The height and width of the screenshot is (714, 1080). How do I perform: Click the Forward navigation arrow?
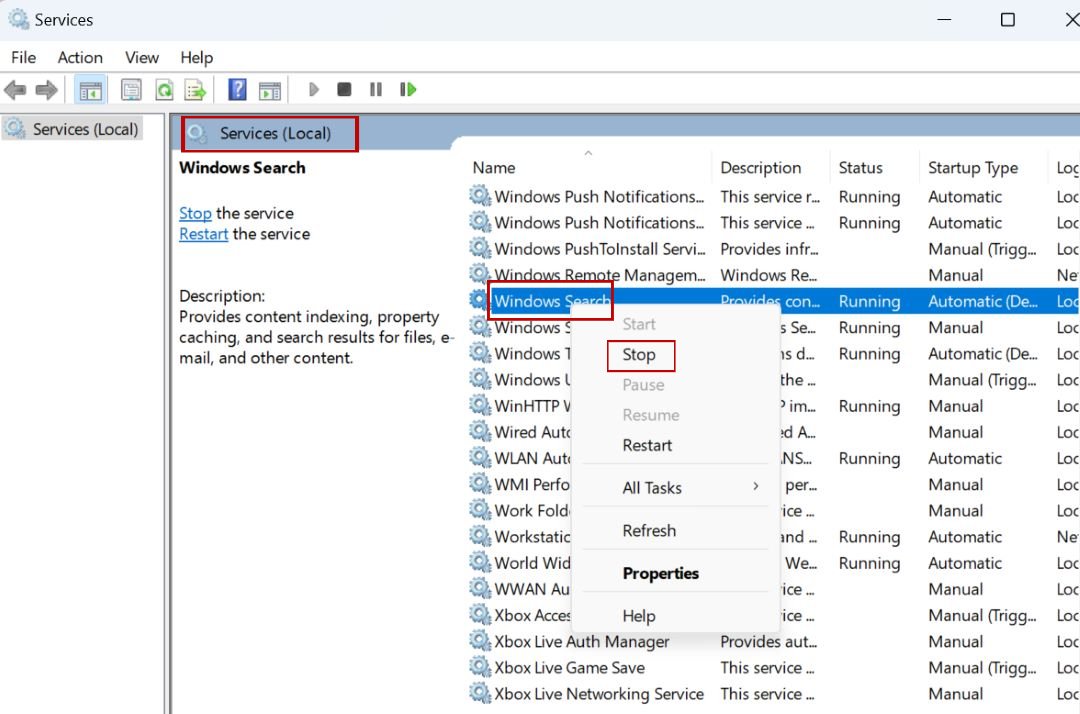[46, 89]
